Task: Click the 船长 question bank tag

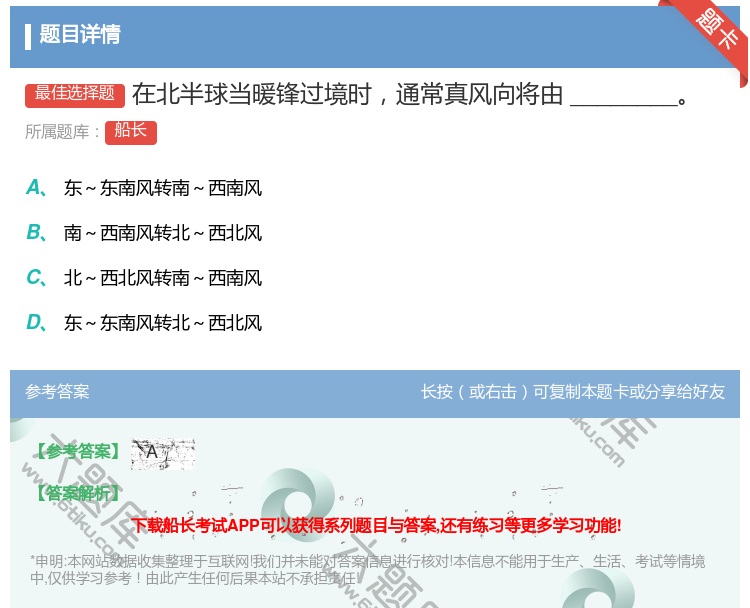Action: pos(131,132)
